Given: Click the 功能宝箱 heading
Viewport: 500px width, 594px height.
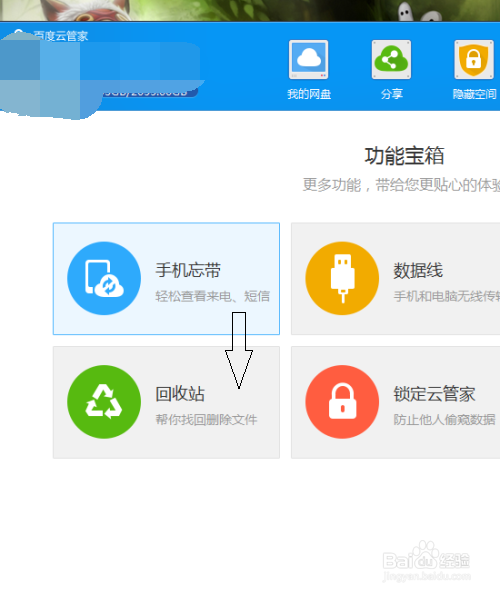Looking at the screenshot, I should coord(405,156).
